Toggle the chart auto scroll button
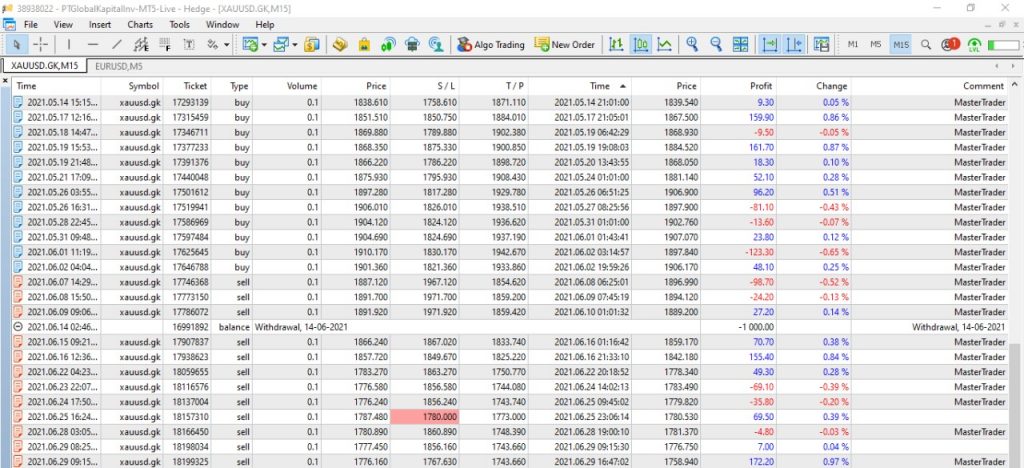 770,45
